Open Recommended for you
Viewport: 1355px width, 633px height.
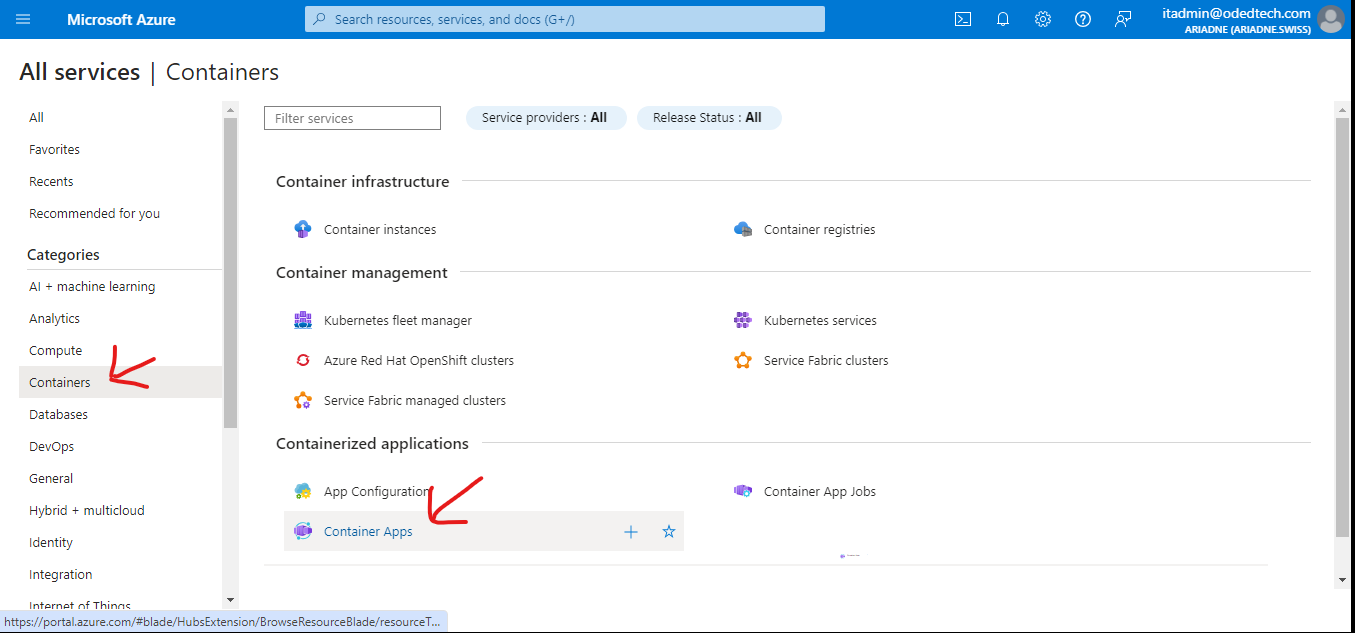click(94, 213)
